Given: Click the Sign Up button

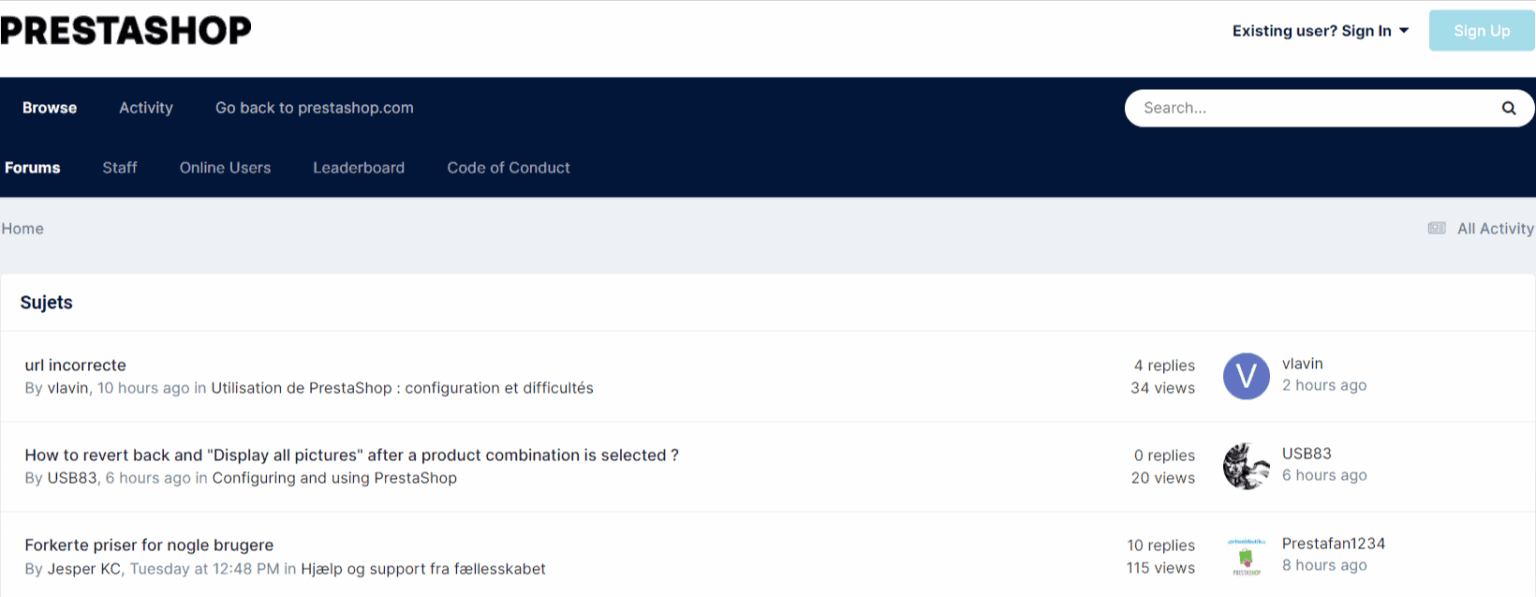Looking at the screenshot, I should click(1481, 30).
